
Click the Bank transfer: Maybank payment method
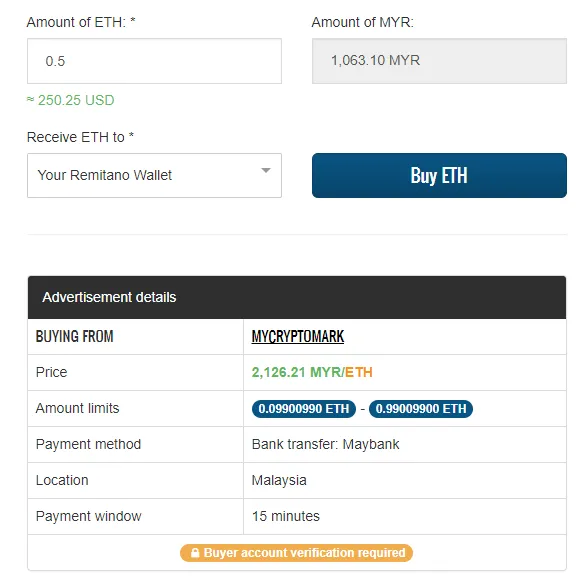[x=326, y=444]
